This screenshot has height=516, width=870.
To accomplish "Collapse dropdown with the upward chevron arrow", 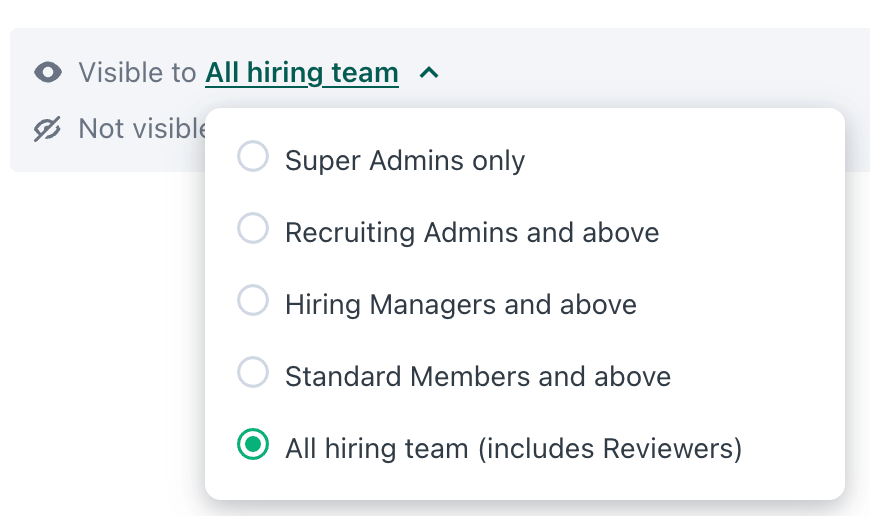I will [429, 73].
